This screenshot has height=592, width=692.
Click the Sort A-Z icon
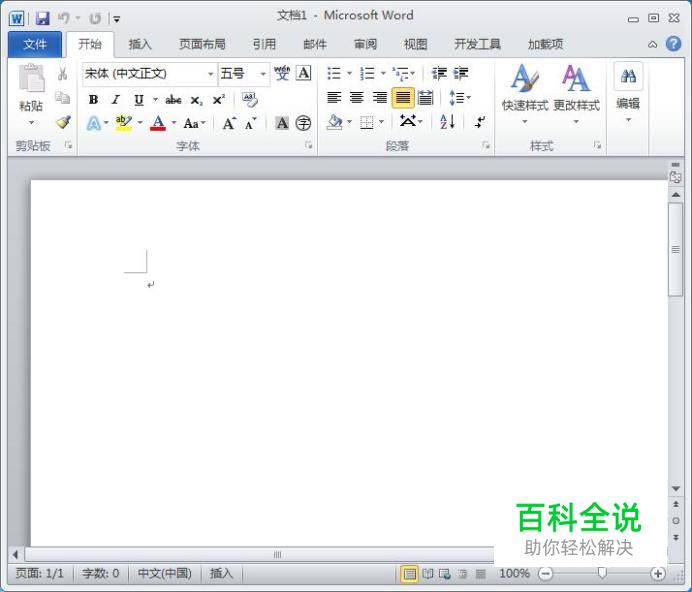pyautogui.click(x=448, y=121)
